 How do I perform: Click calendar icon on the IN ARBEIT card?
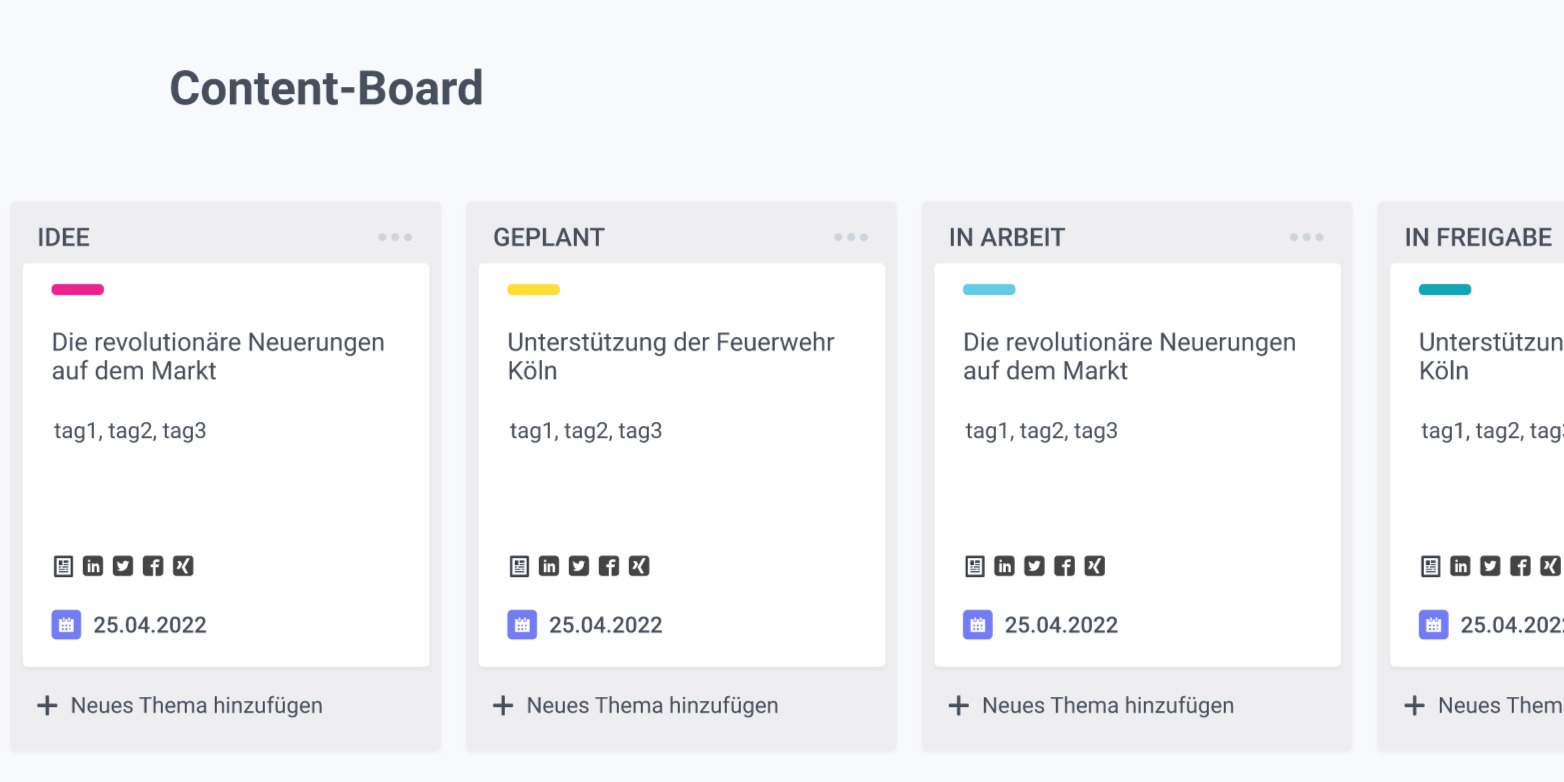pos(978,625)
